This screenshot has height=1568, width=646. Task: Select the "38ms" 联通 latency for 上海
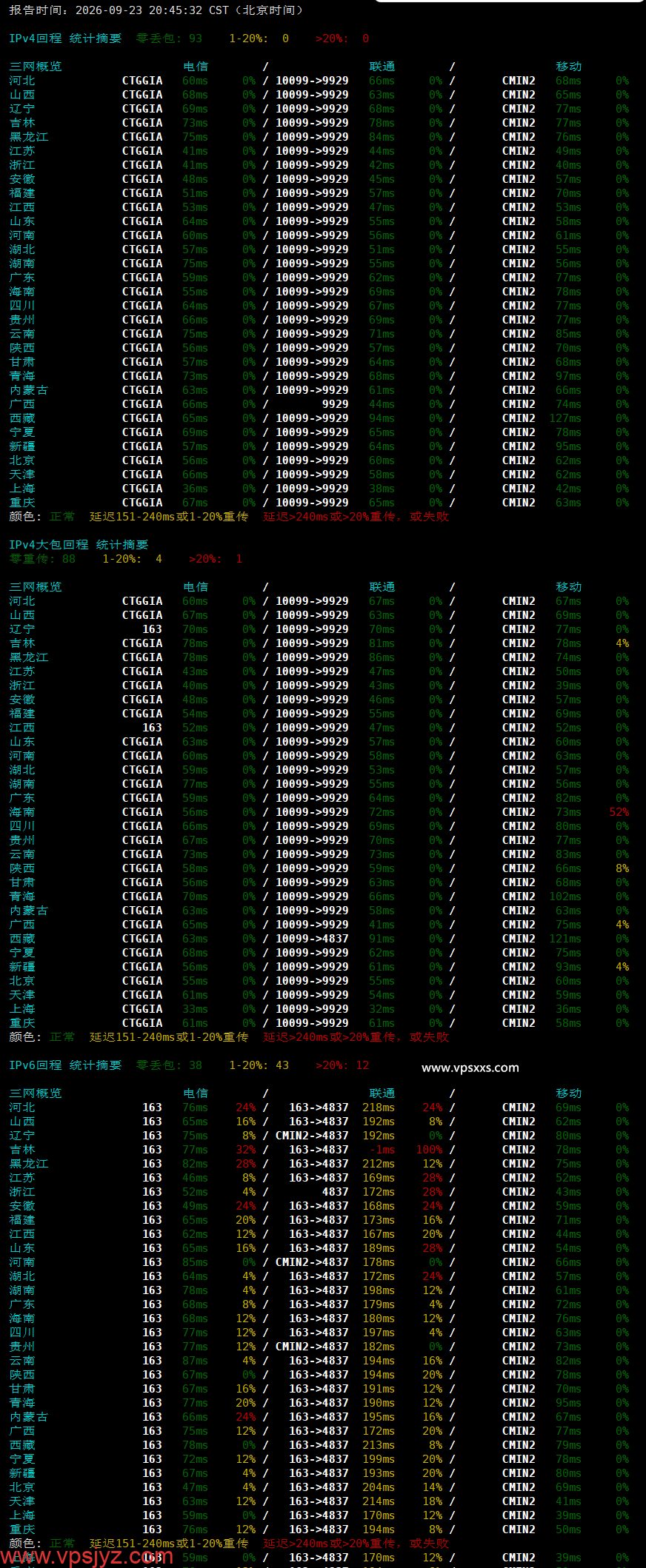[382, 489]
